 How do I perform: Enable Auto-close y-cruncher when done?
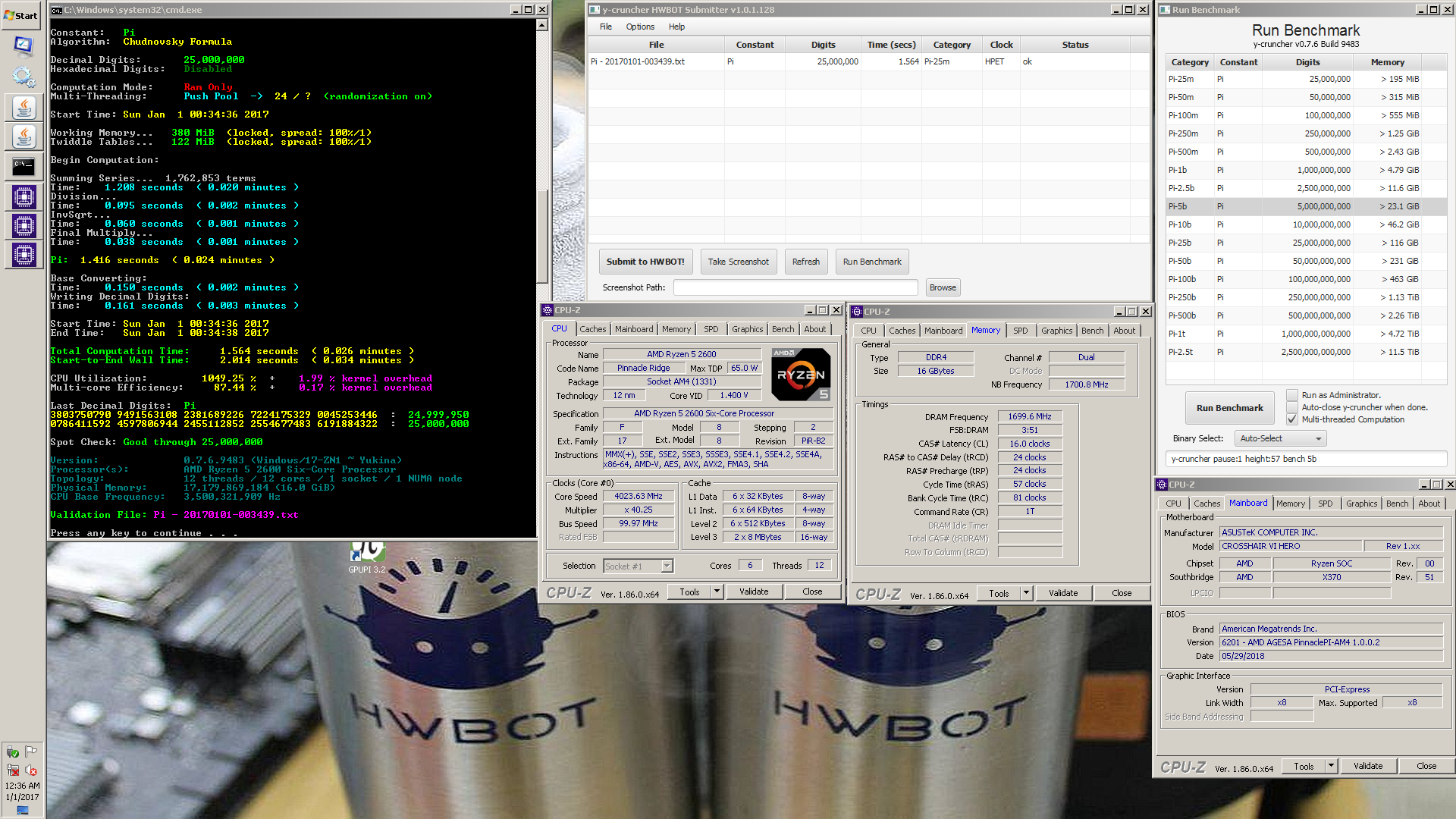(x=1292, y=407)
